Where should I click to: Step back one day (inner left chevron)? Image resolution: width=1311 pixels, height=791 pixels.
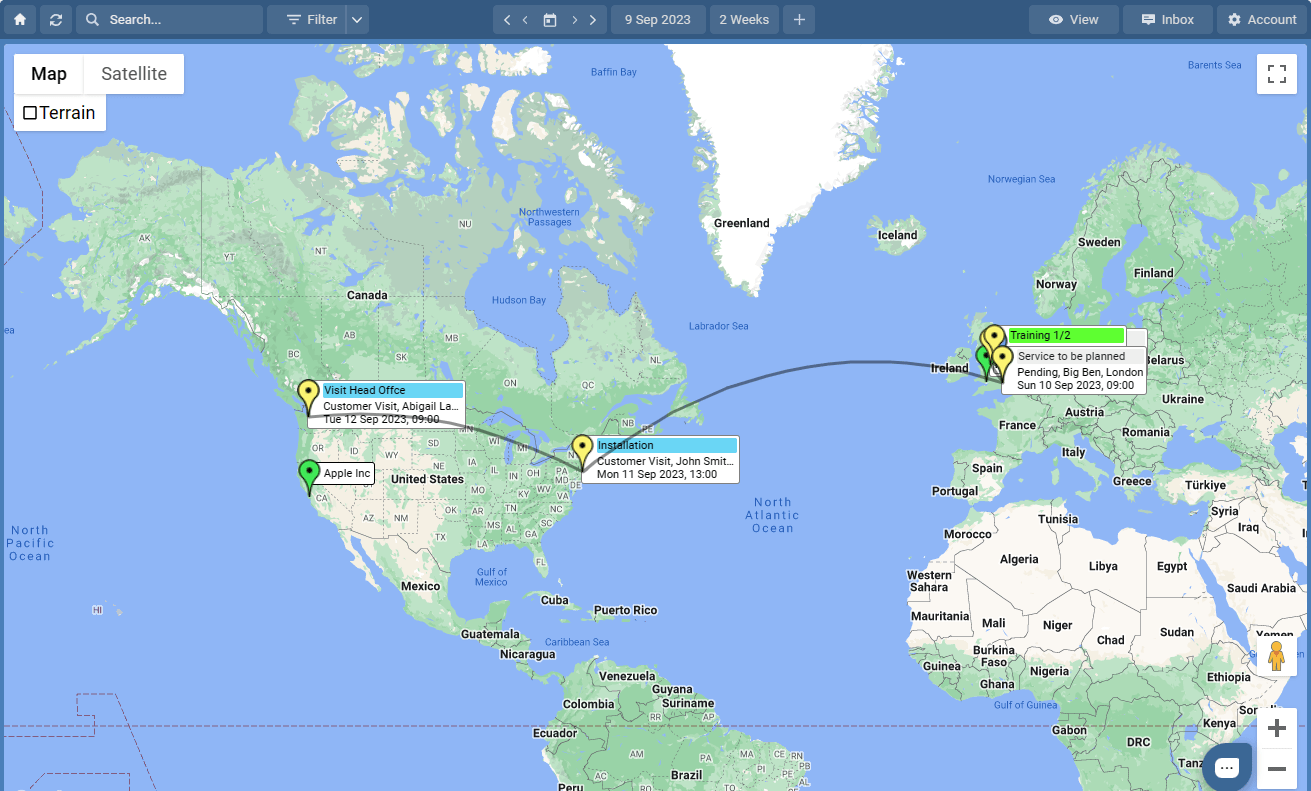pyautogui.click(x=525, y=19)
